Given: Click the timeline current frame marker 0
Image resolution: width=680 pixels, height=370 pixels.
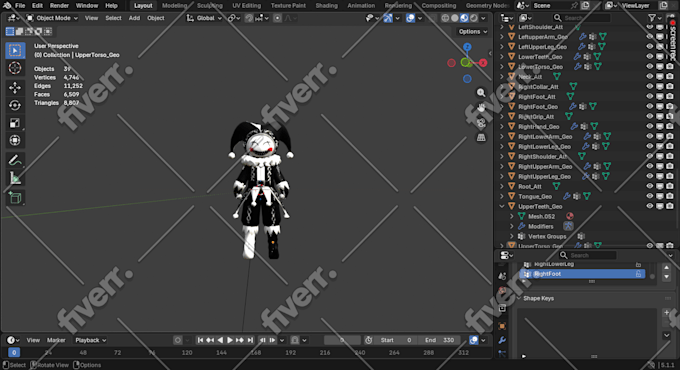Looking at the screenshot, I should click(14, 353).
